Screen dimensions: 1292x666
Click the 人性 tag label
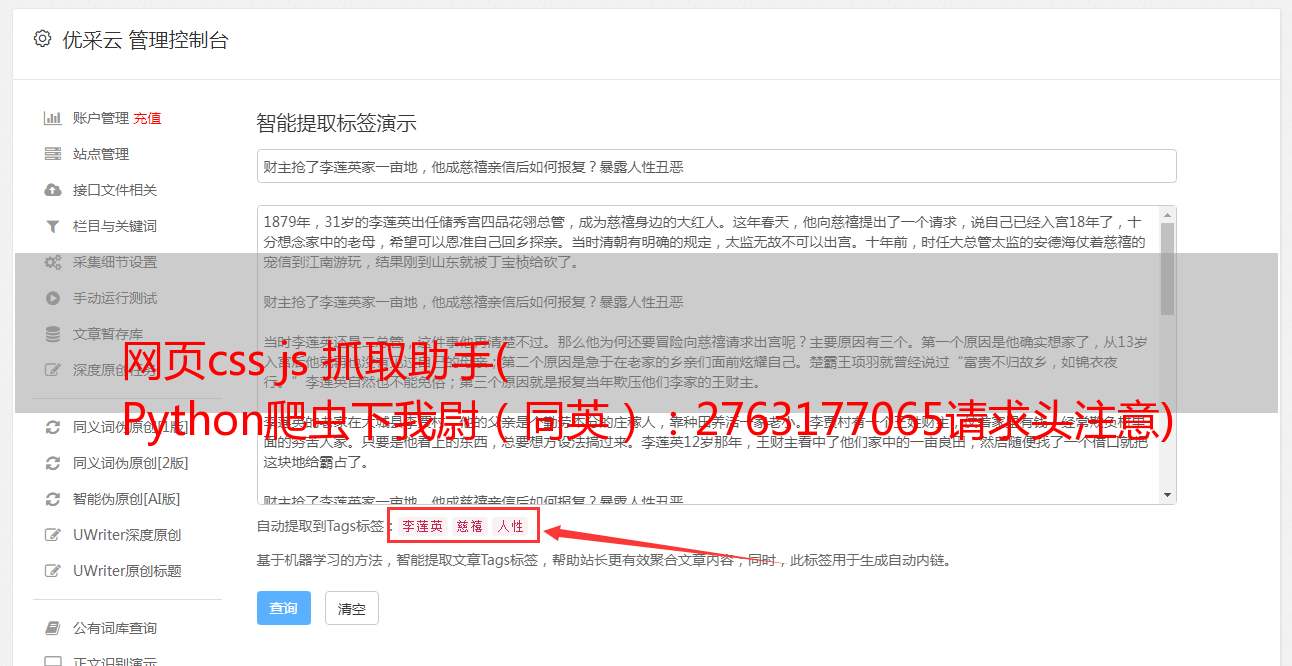(x=511, y=526)
